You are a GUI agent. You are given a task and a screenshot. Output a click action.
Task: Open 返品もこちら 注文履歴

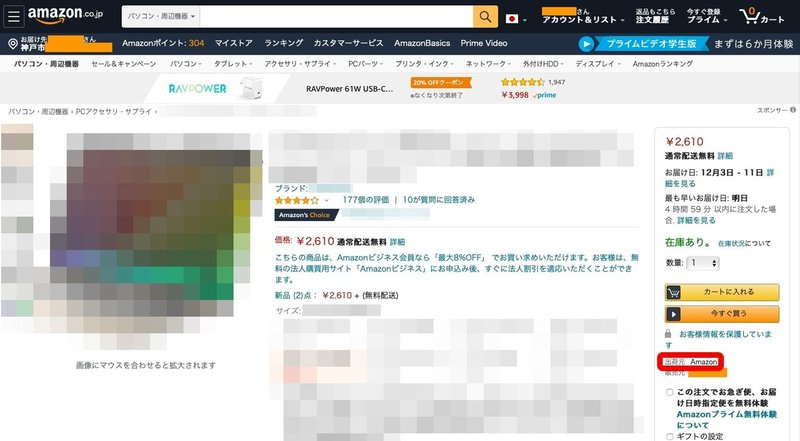(655, 16)
